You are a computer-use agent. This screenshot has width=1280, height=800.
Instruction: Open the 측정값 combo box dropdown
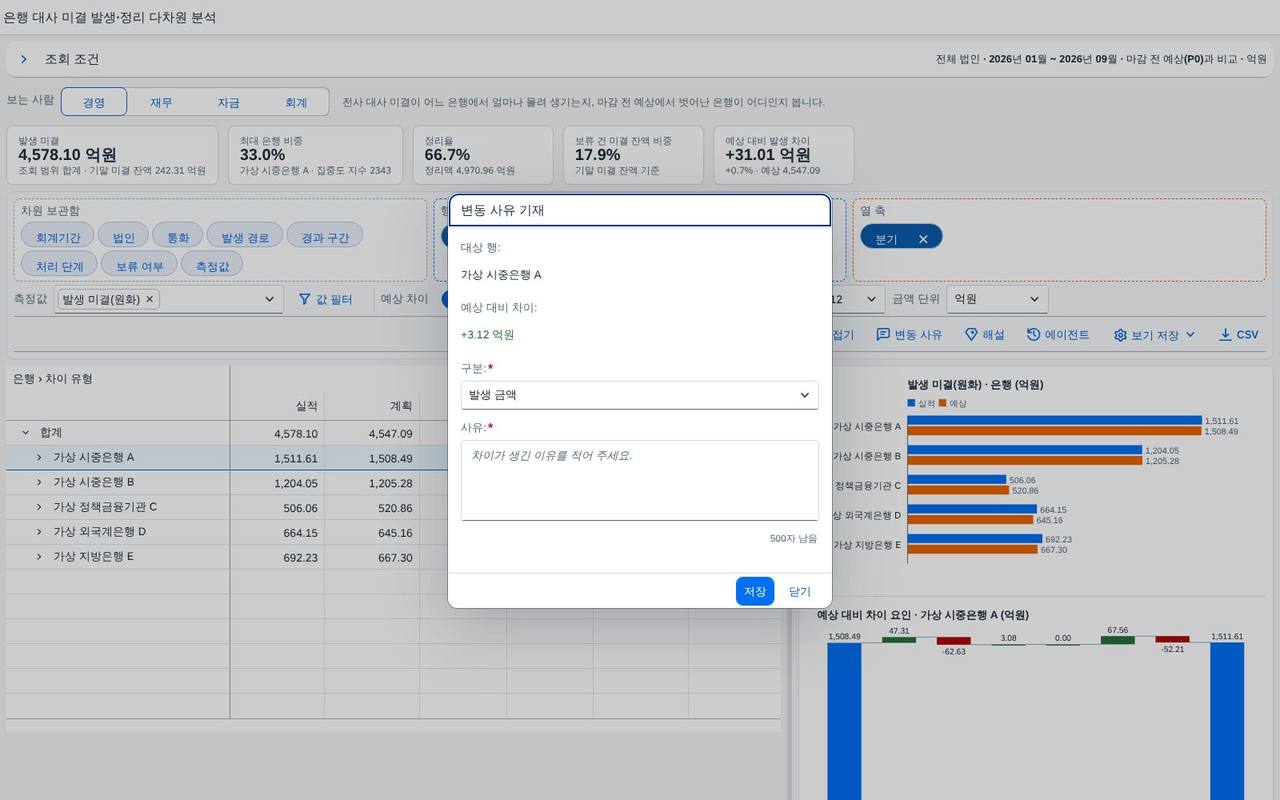[268, 299]
